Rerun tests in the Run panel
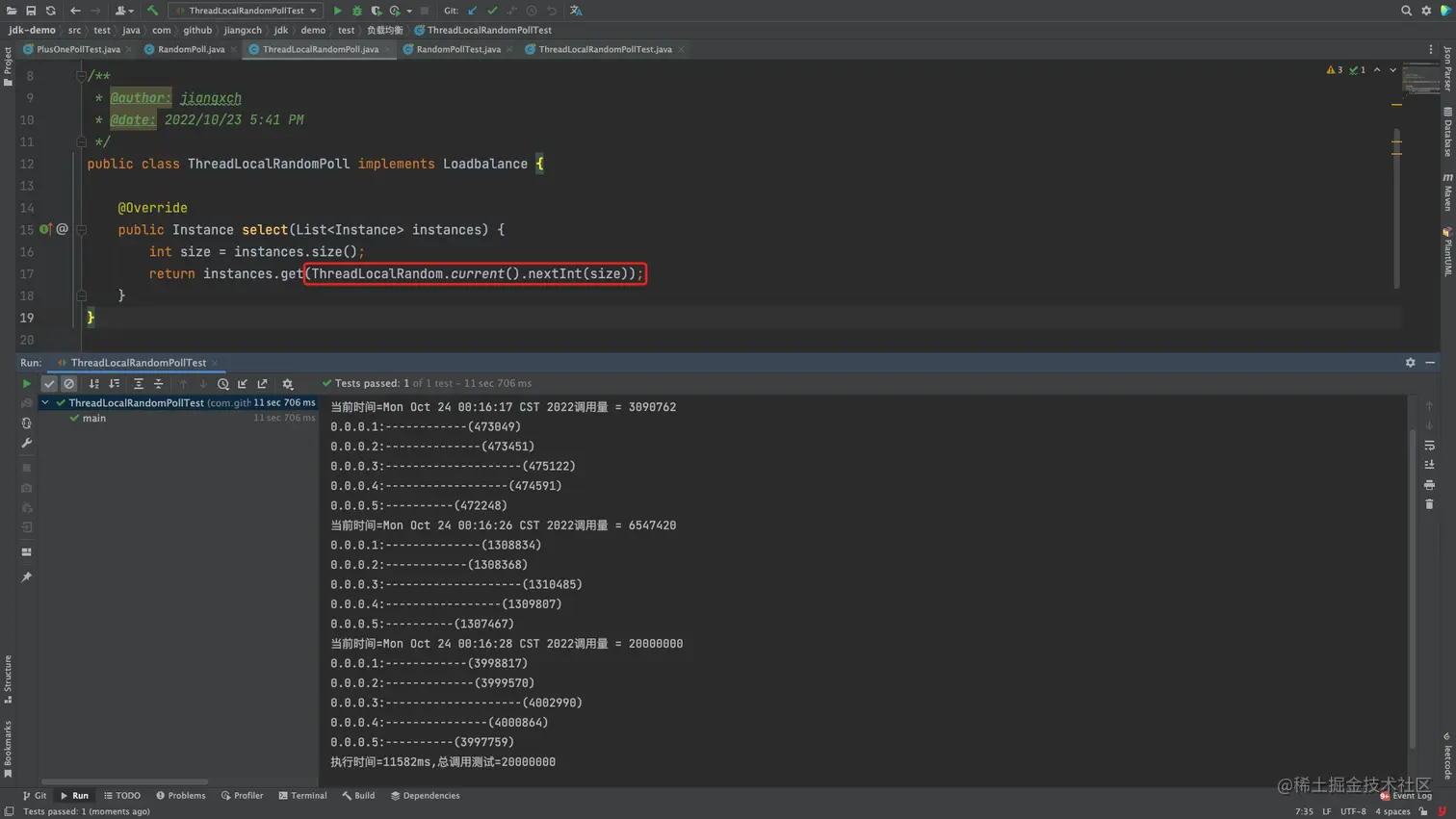Image resolution: width=1456 pixels, height=819 pixels. coord(27,383)
